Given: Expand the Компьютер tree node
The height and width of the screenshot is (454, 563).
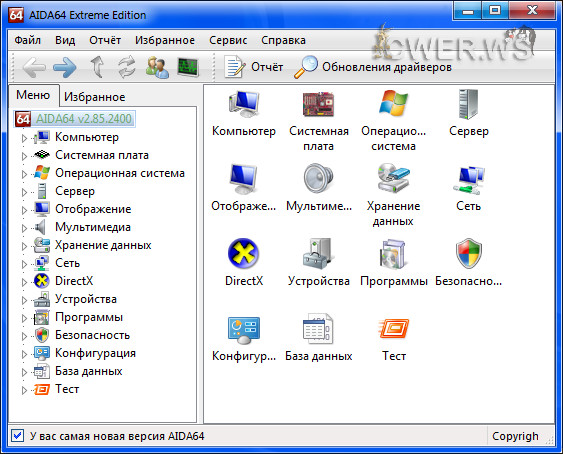Looking at the screenshot, I should (x=24, y=138).
